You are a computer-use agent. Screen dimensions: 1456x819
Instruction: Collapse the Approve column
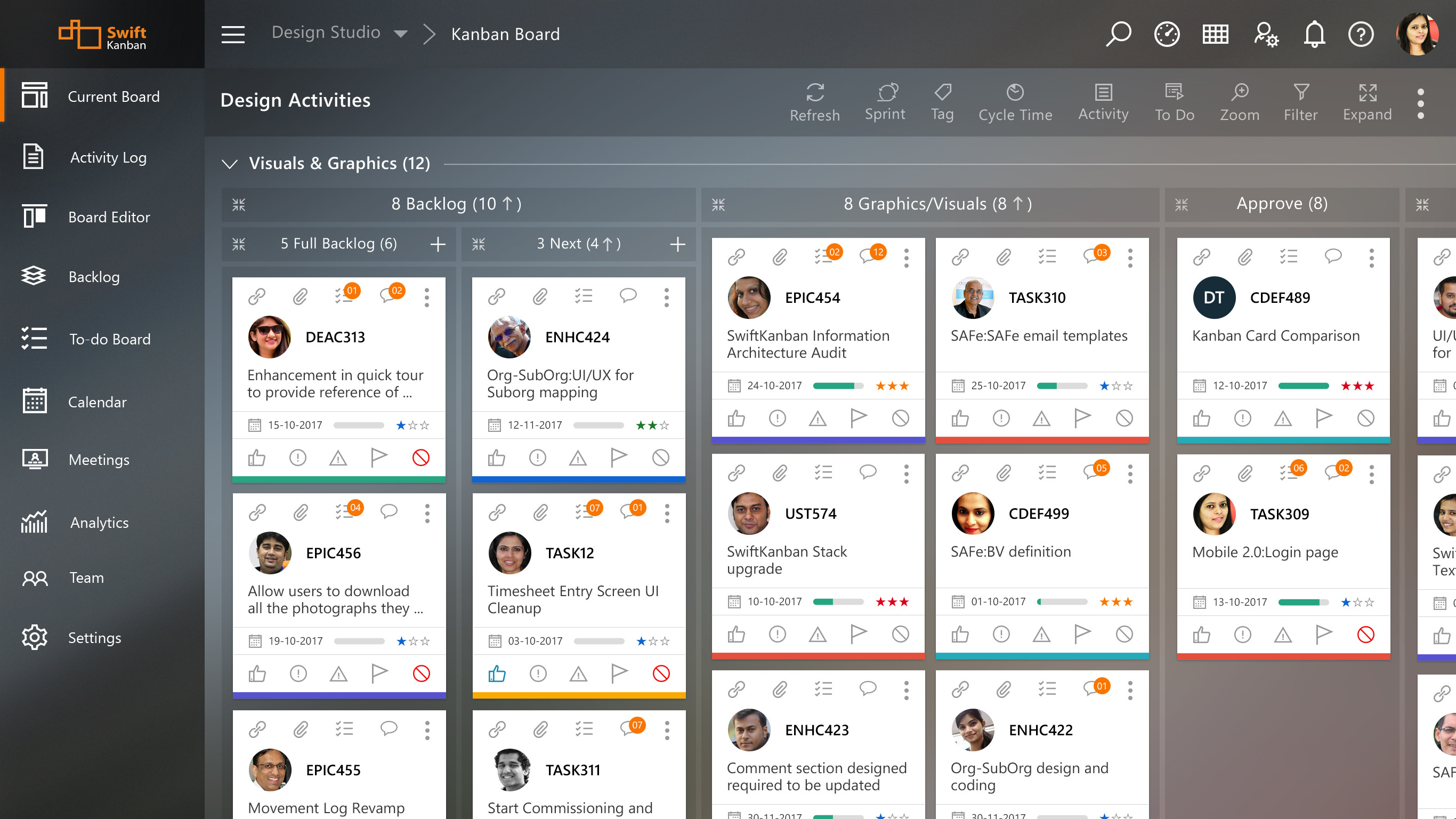(x=1182, y=204)
